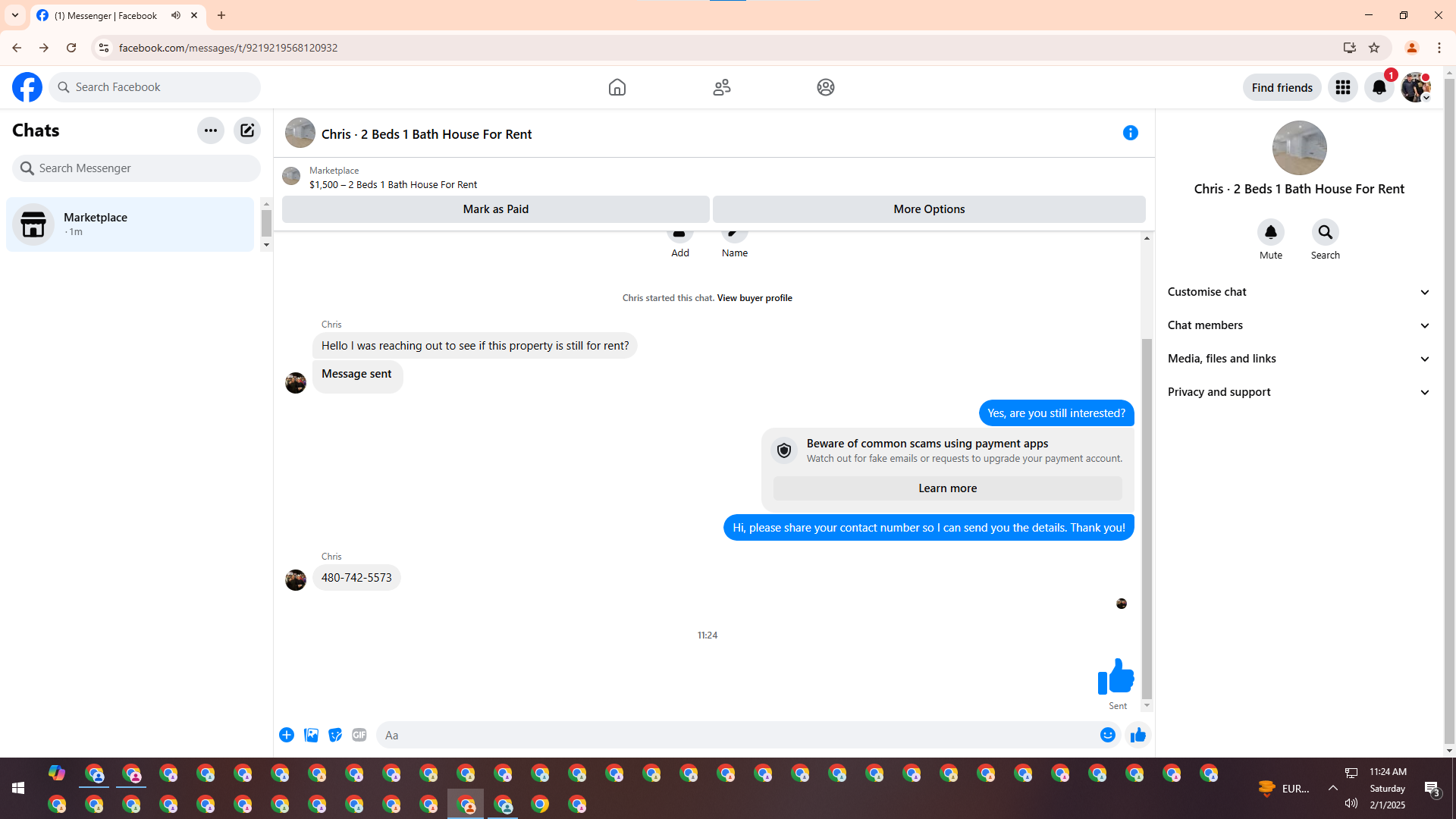Go to Facebook Home tab
This screenshot has width=1456, height=819.
pyautogui.click(x=617, y=87)
